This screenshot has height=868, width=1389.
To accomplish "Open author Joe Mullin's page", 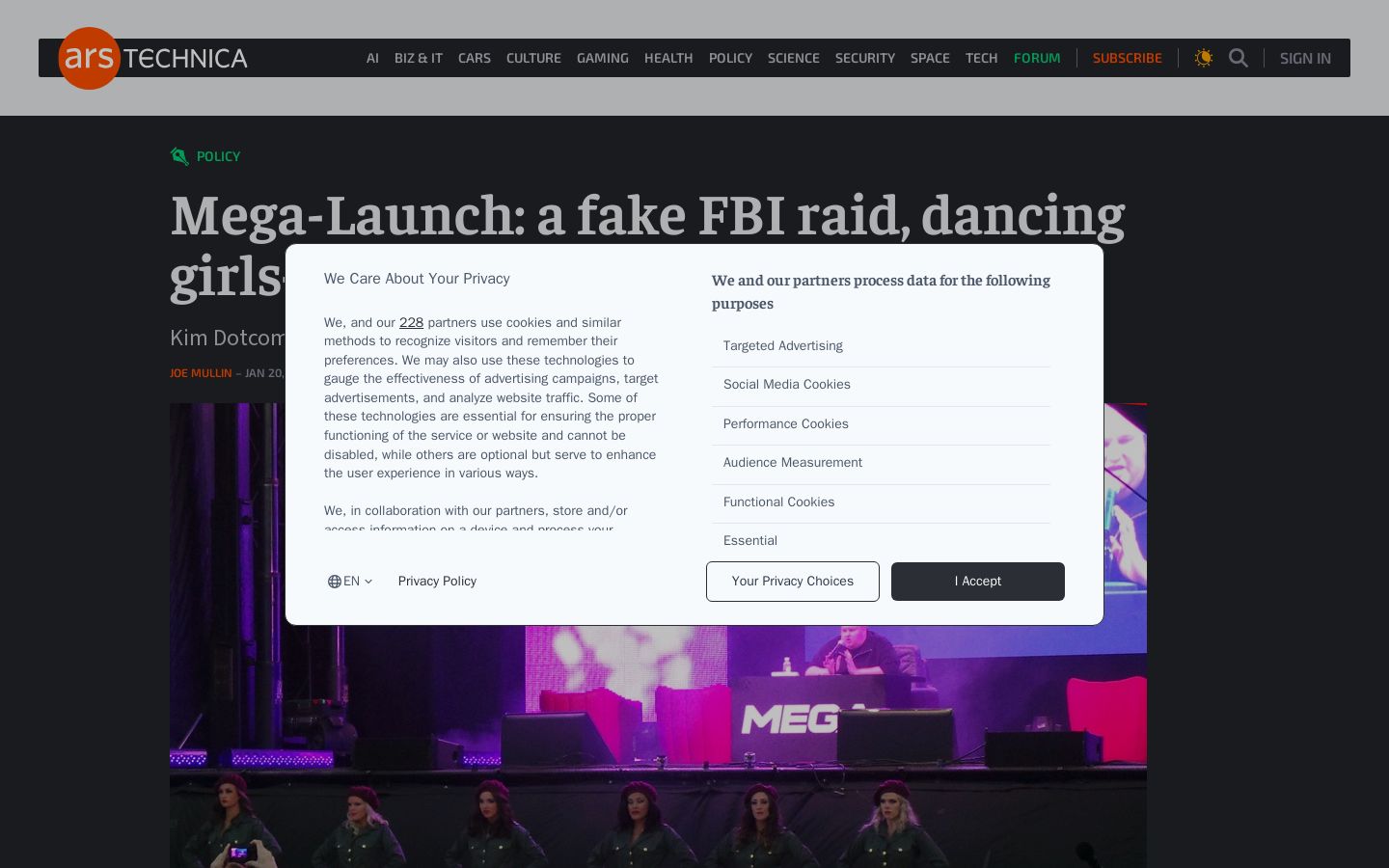I will [201, 373].
